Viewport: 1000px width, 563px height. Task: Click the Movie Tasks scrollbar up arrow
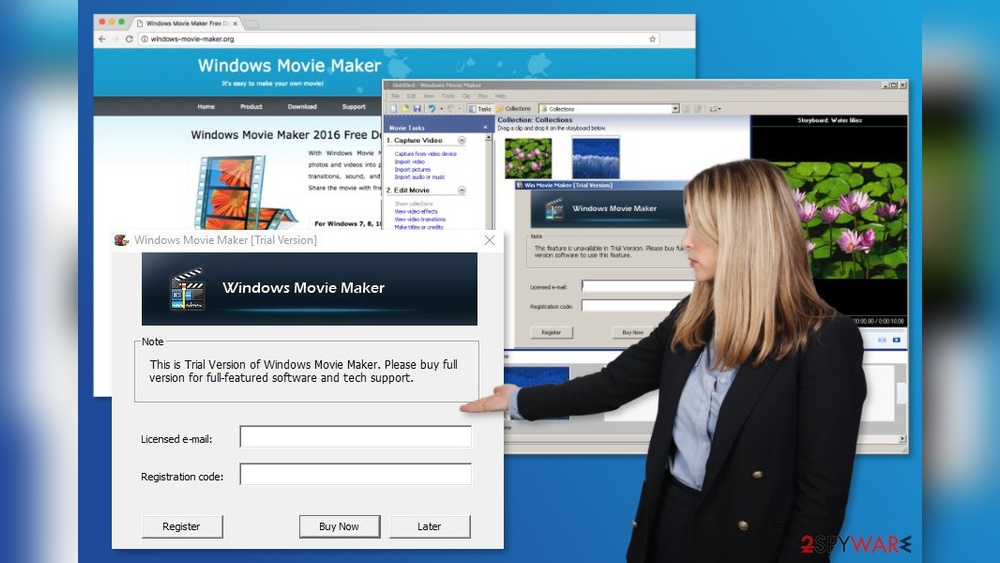click(489, 138)
